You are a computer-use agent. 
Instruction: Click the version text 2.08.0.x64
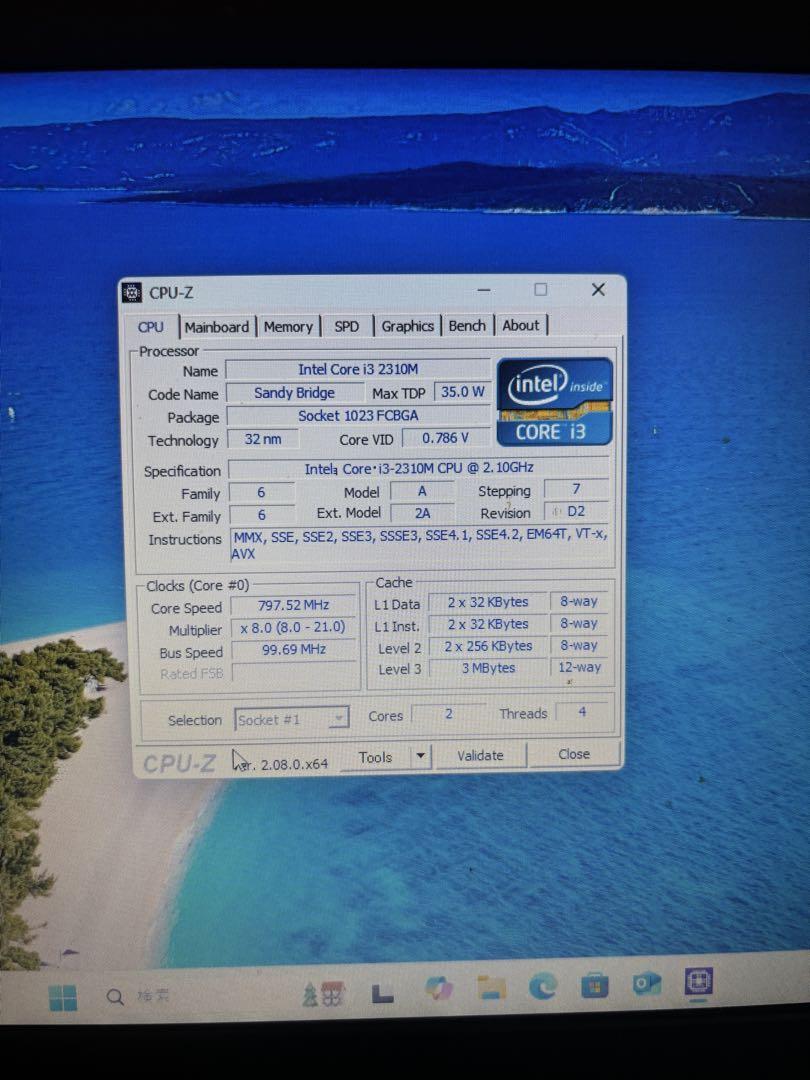click(x=294, y=764)
